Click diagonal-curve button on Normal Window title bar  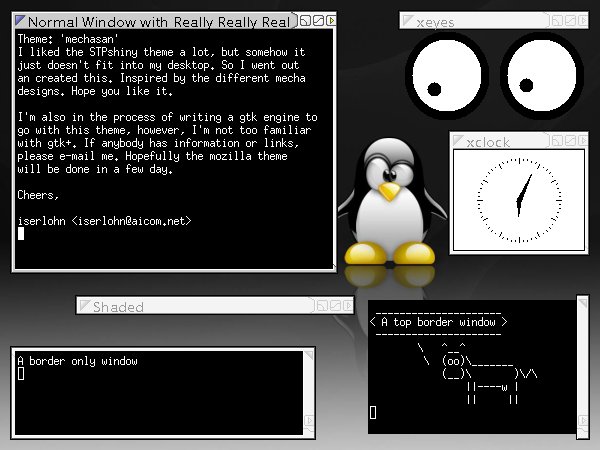pos(318,20)
